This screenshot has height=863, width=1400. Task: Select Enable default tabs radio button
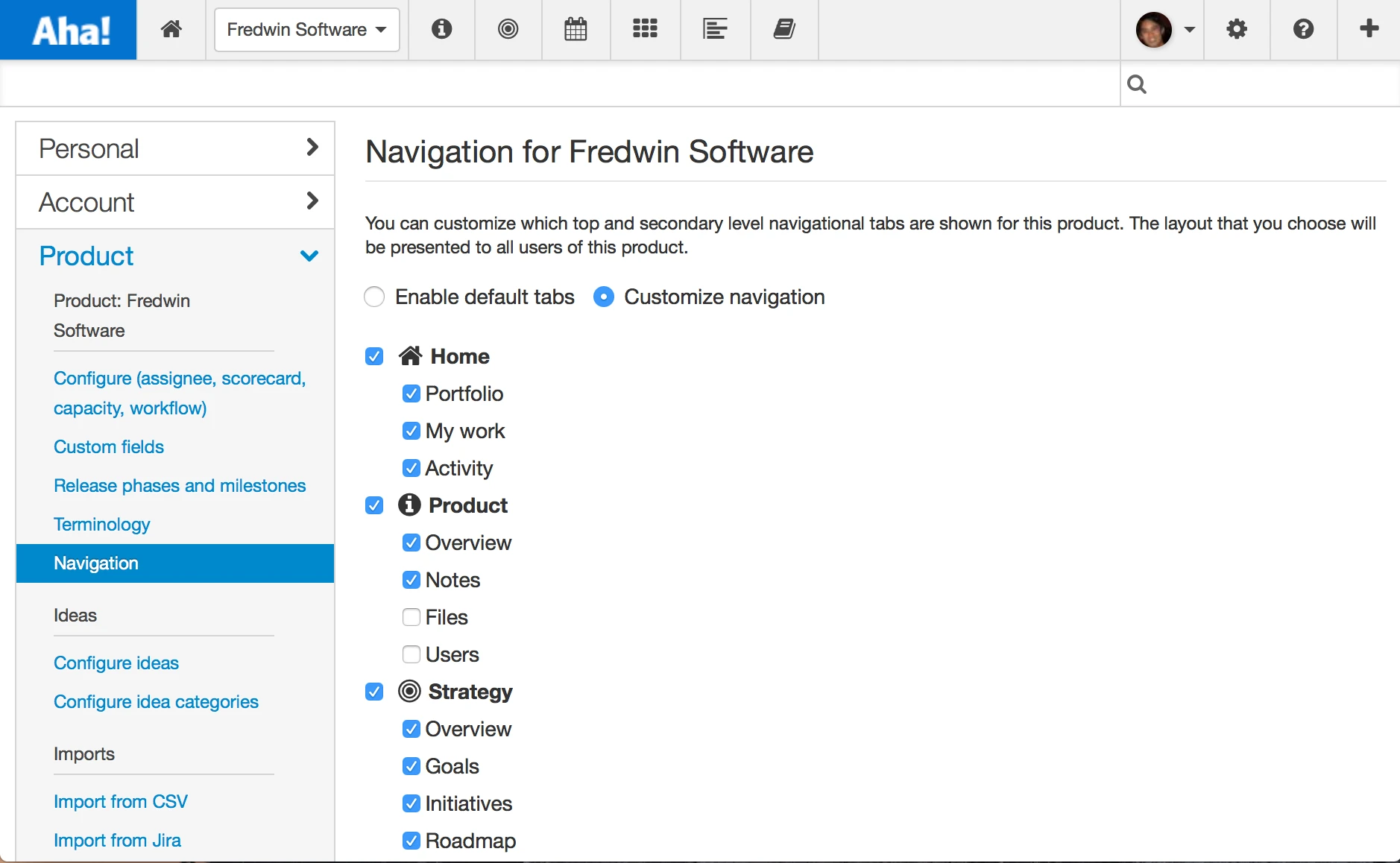tap(374, 297)
